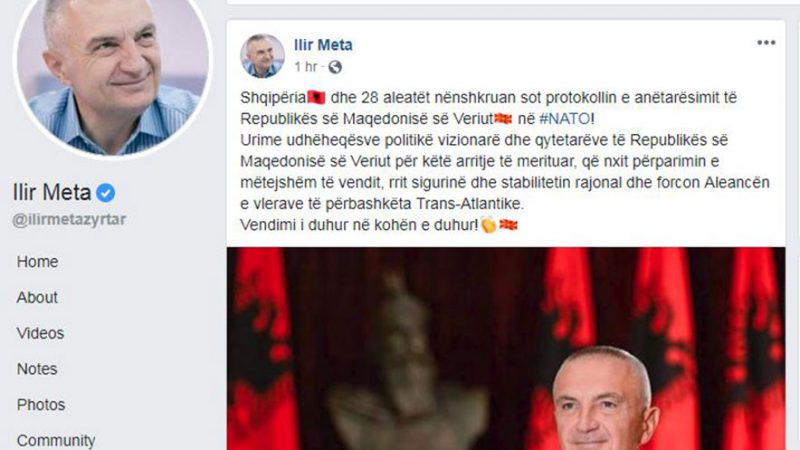Open the About section

coord(37,297)
